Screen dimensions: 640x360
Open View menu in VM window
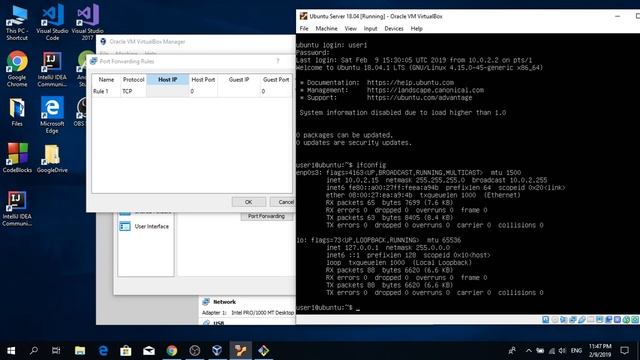pyautogui.click(x=351, y=29)
